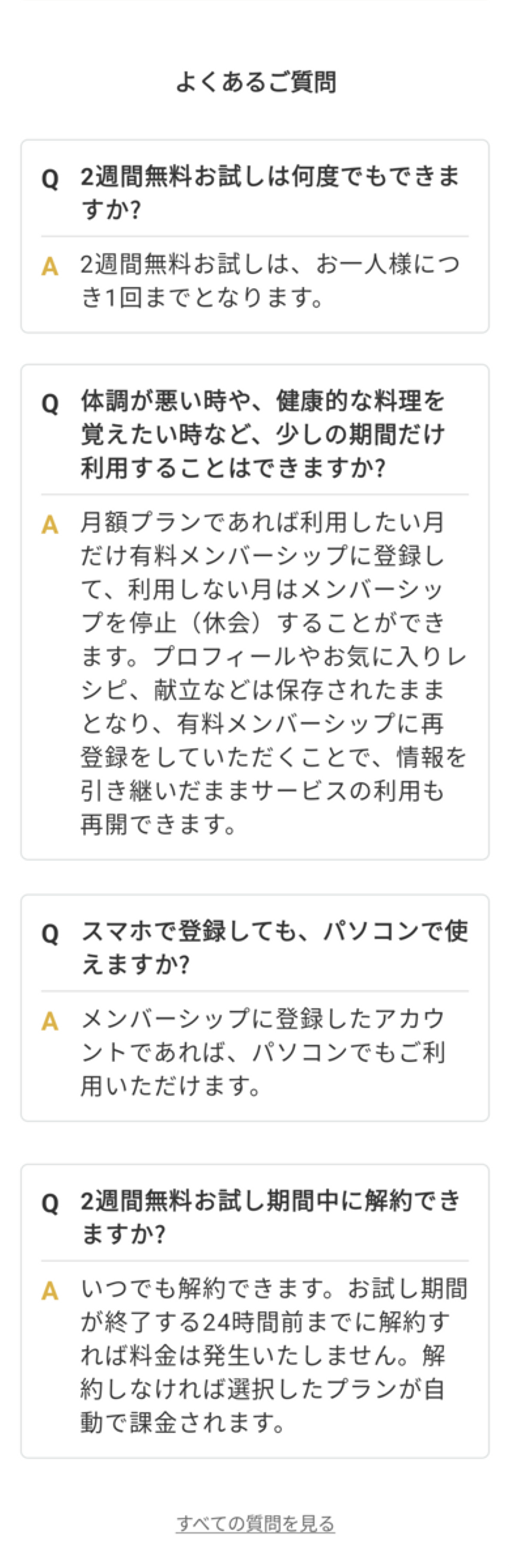Click the Q icon for the free trial repeat question
This screenshot has height=1568, width=511.
pos(50,179)
